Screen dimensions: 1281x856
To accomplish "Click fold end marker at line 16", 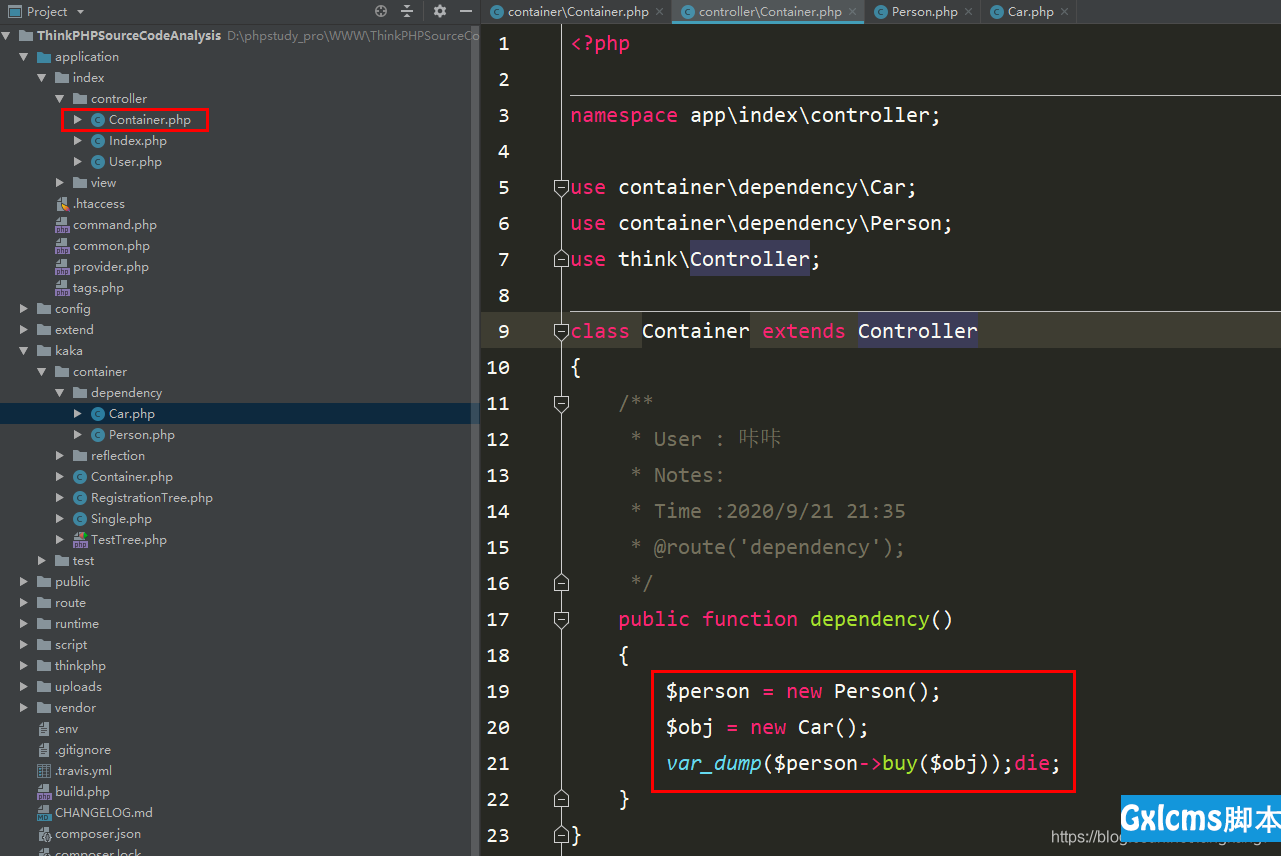I will pyautogui.click(x=561, y=583).
